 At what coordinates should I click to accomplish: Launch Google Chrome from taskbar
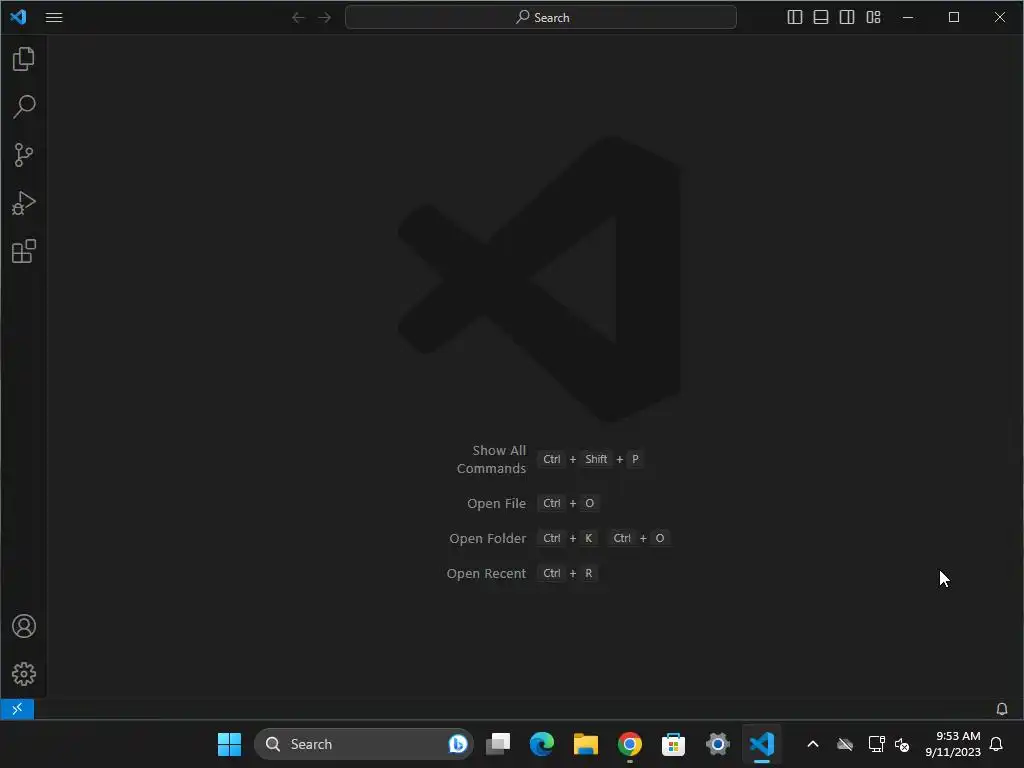tap(630, 744)
